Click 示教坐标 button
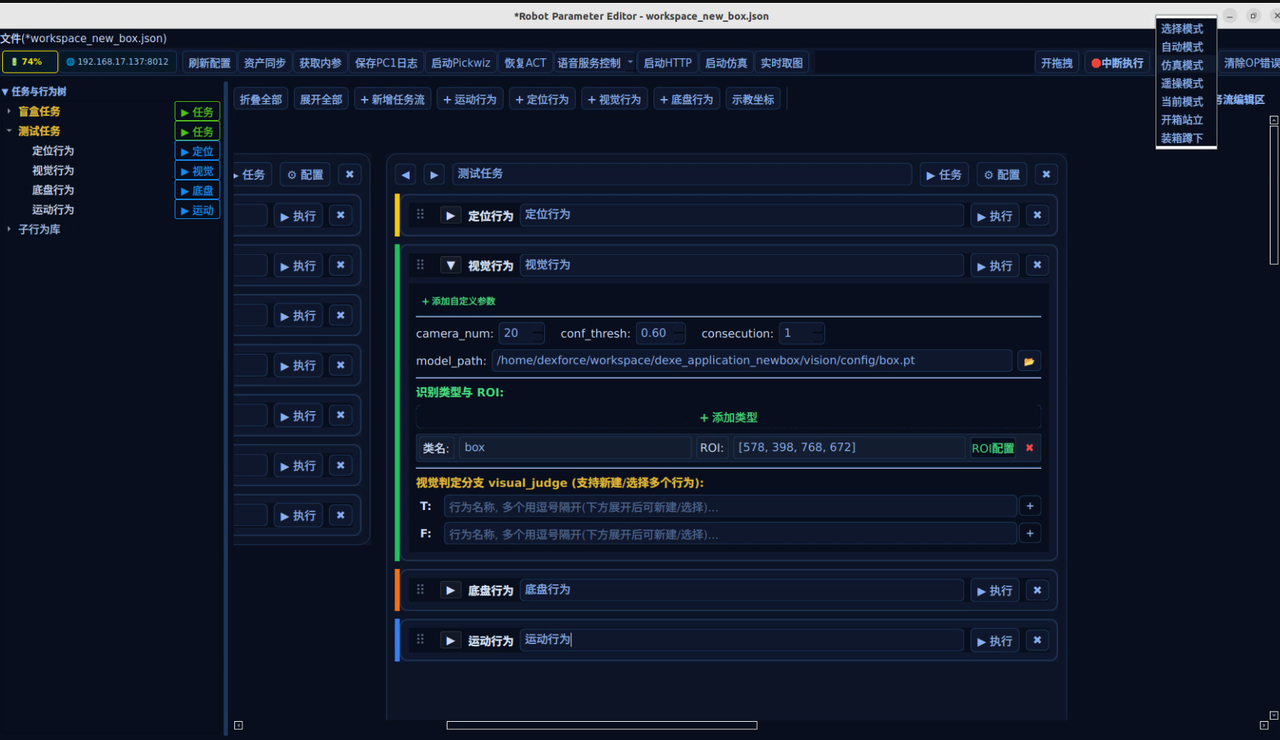Screen dimensions: 1280x740 (x=753, y=100)
